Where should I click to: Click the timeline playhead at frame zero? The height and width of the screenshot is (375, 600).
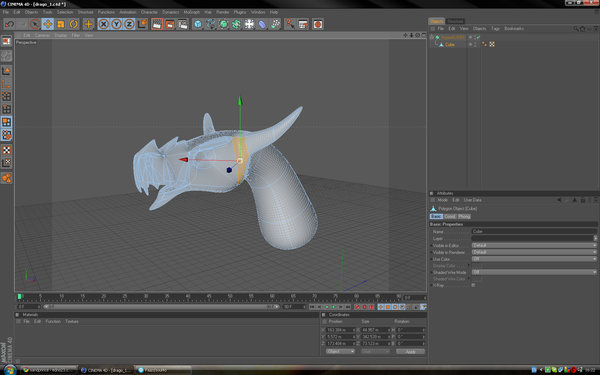[x=20, y=296]
